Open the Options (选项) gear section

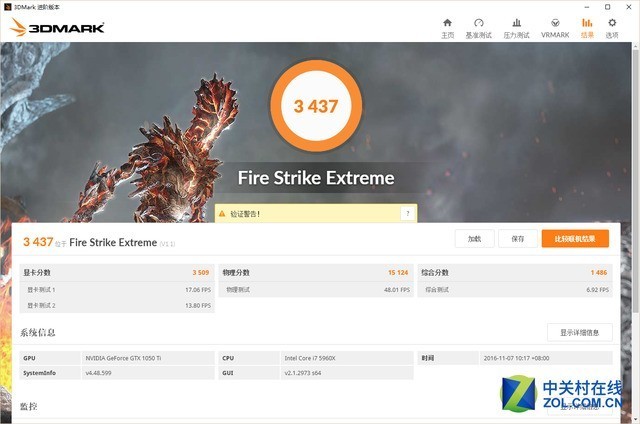(612, 28)
